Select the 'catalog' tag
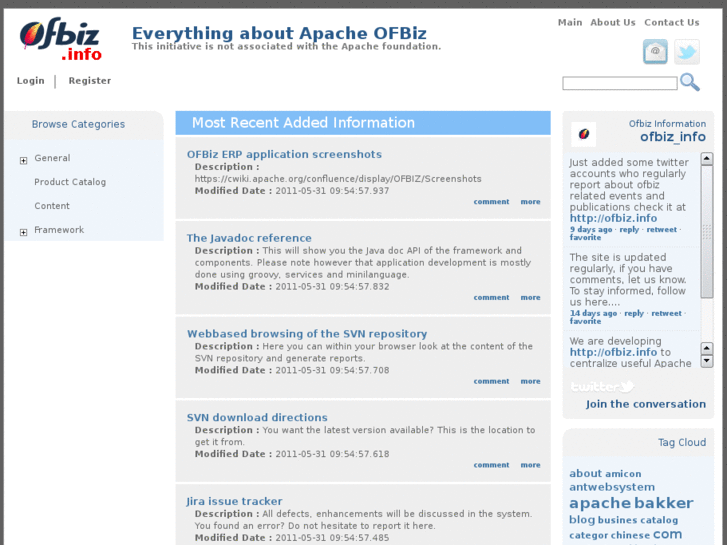Screen dimensions: 727x545 pos(658,520)
